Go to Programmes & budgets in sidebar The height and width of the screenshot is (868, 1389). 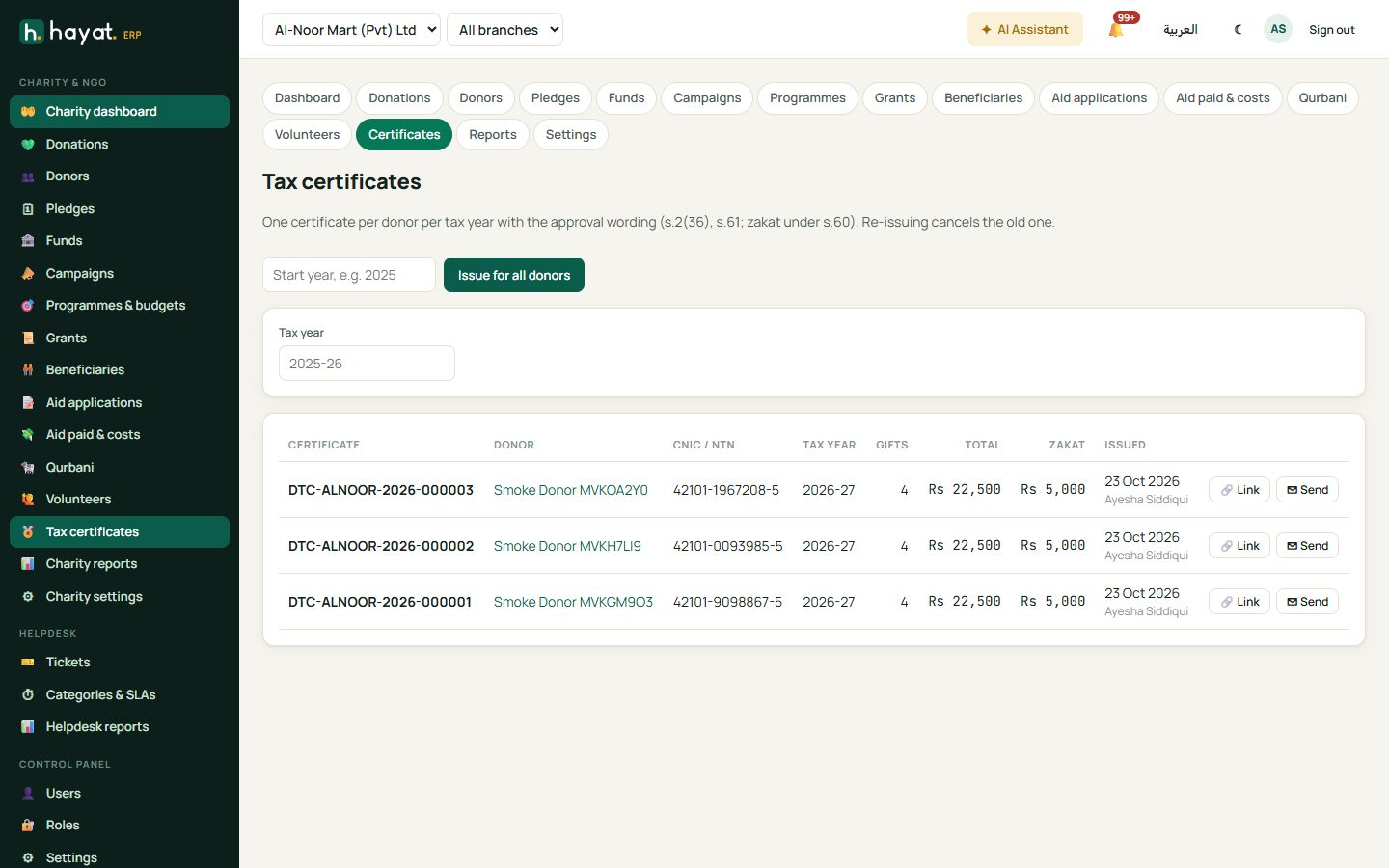120,306
